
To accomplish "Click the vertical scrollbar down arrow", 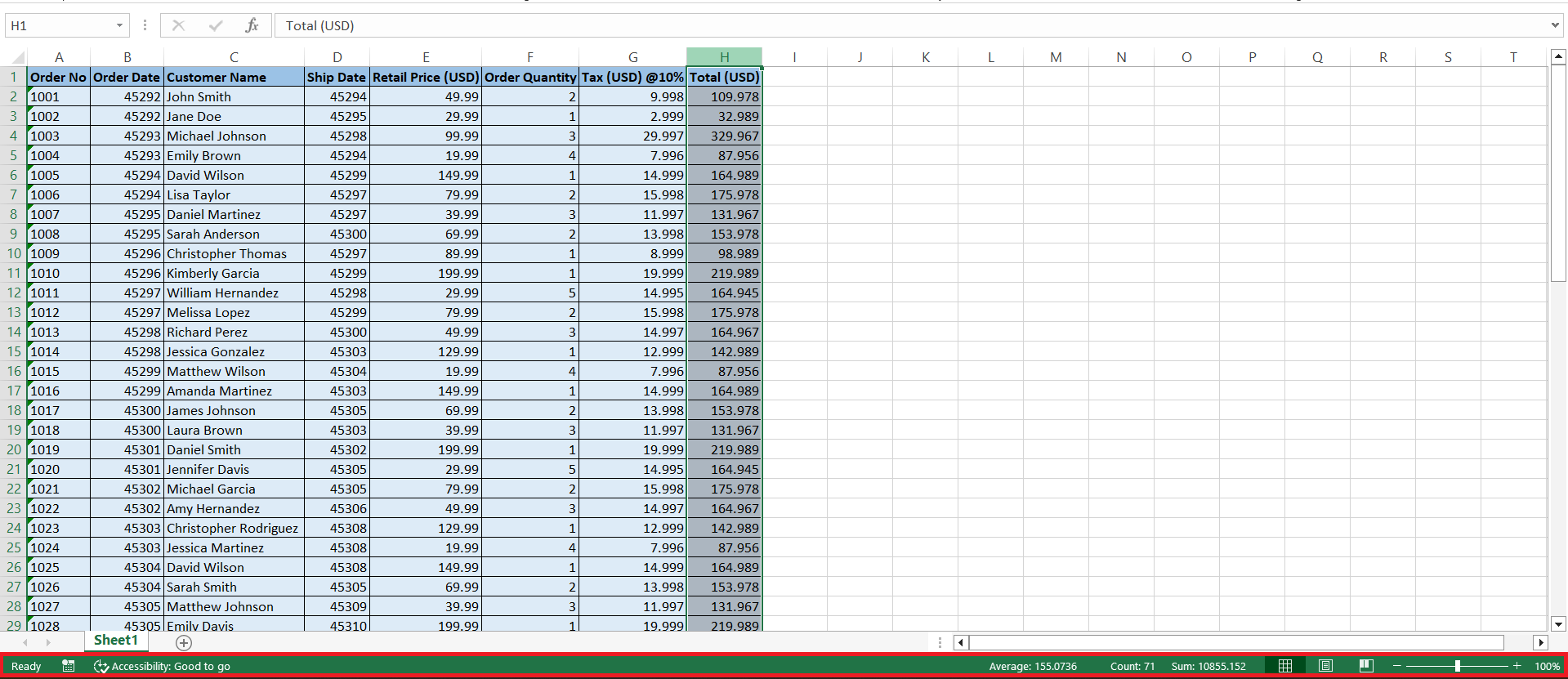I will 1558,623.
